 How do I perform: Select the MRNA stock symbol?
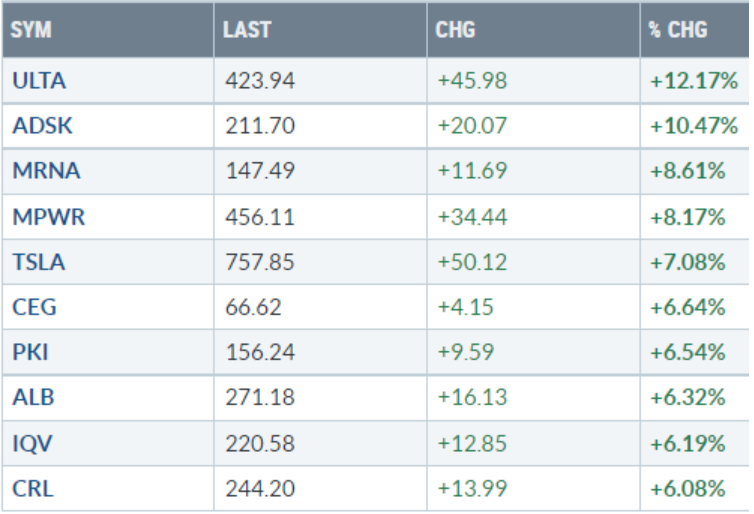46,171
